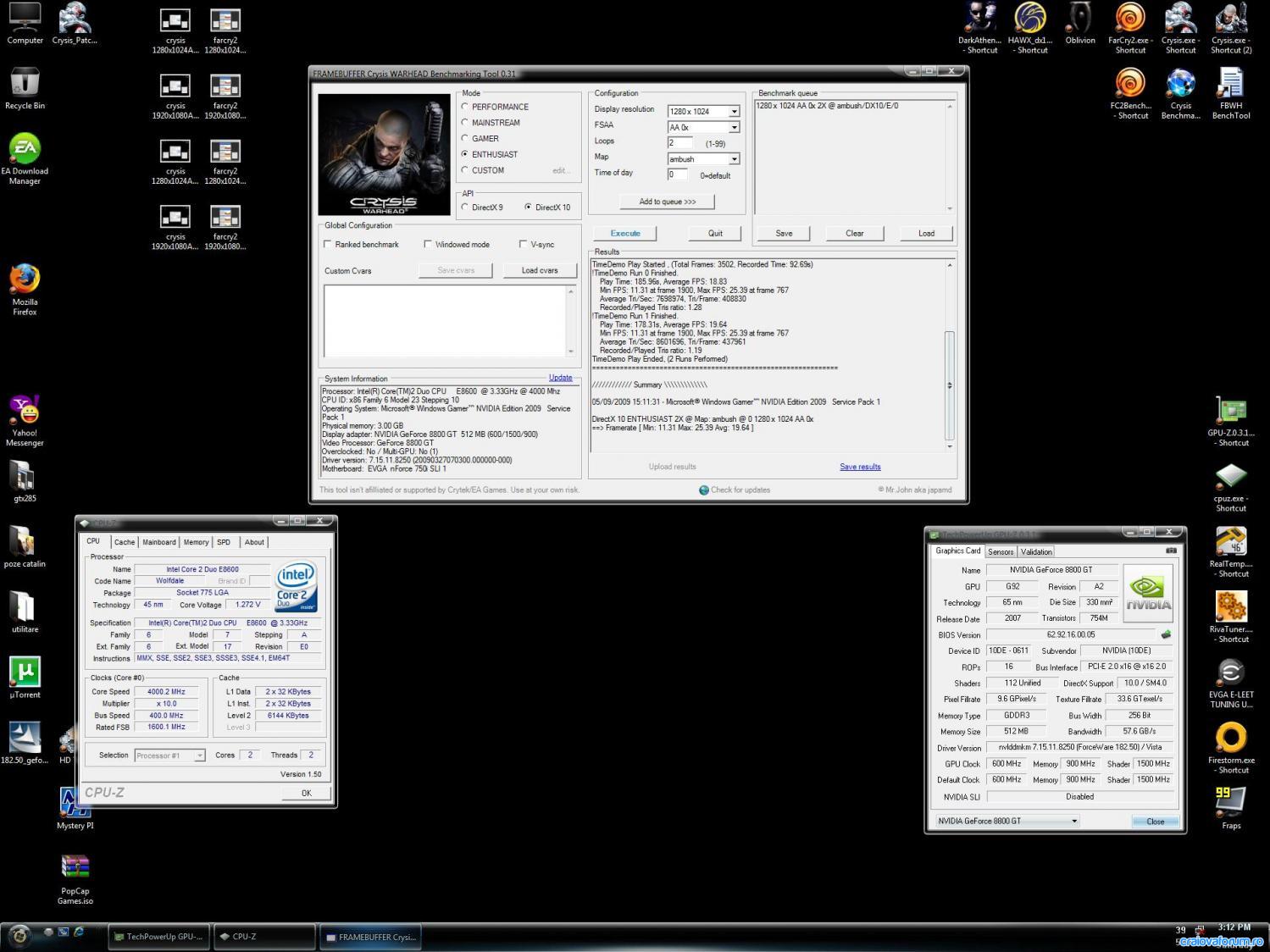
Task: Open CPU-Z processor Selection dropdown
Action: tap(169, 756)
